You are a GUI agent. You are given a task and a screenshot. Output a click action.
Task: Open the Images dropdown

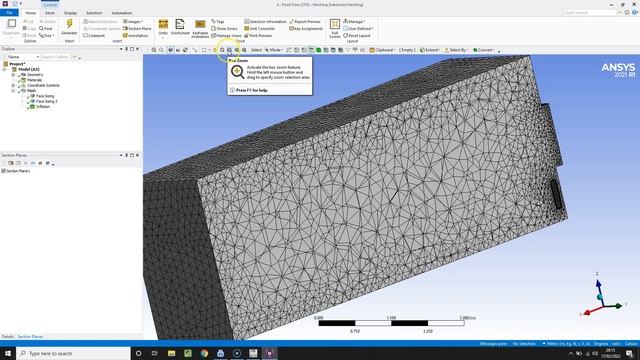pos(133,21)
